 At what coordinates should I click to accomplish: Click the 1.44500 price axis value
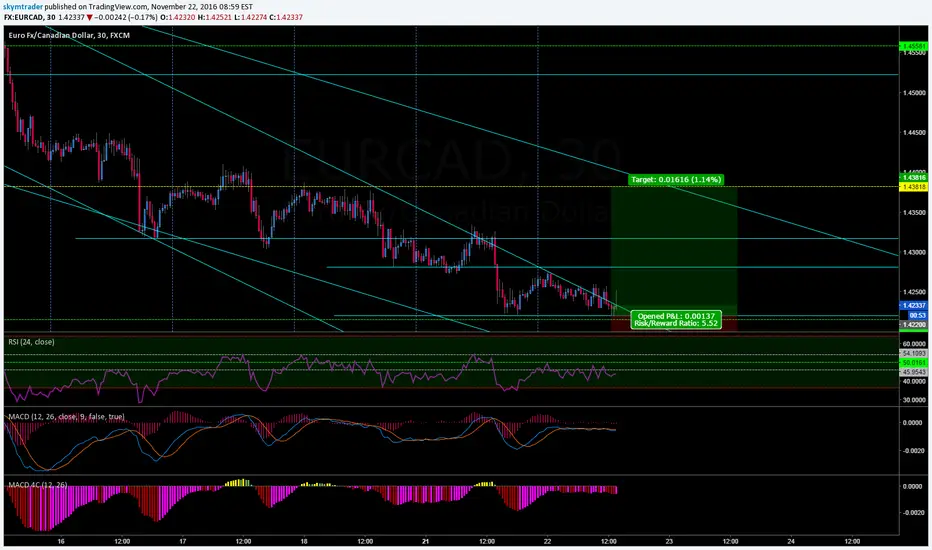tap(915, 133)
